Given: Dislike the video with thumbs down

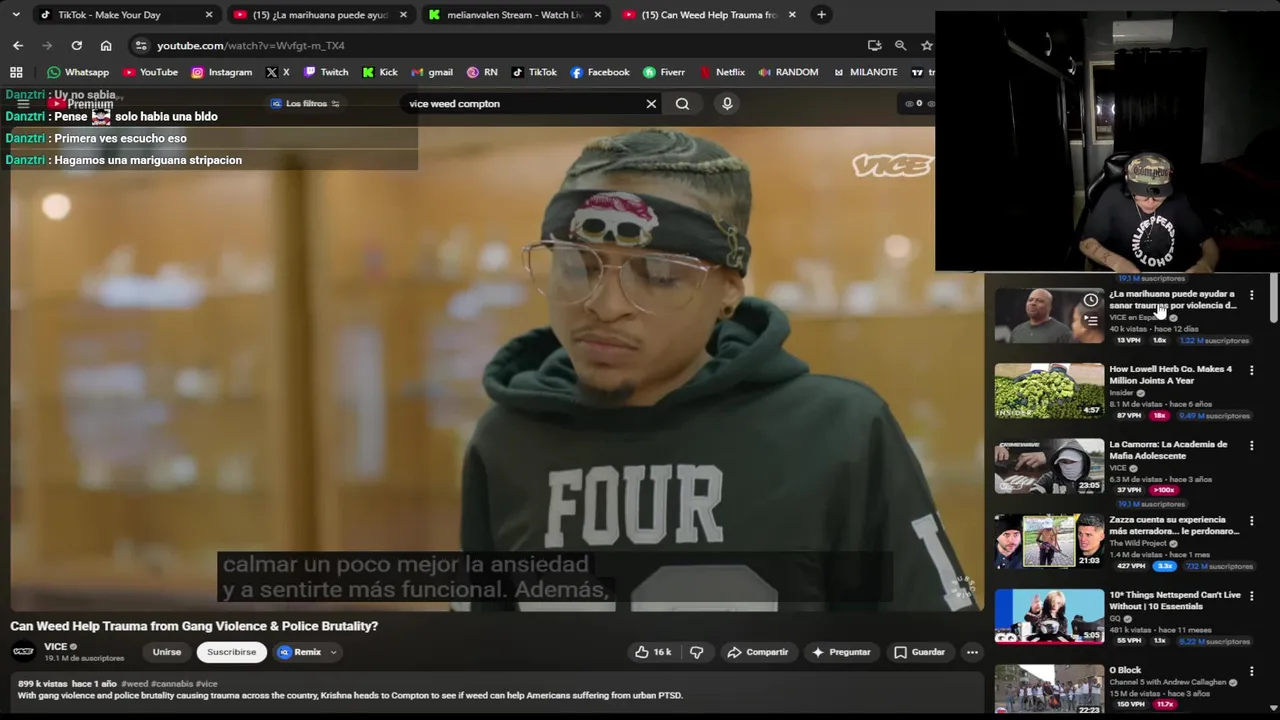Looking at the screenshot, I should [x=697, y=652].
